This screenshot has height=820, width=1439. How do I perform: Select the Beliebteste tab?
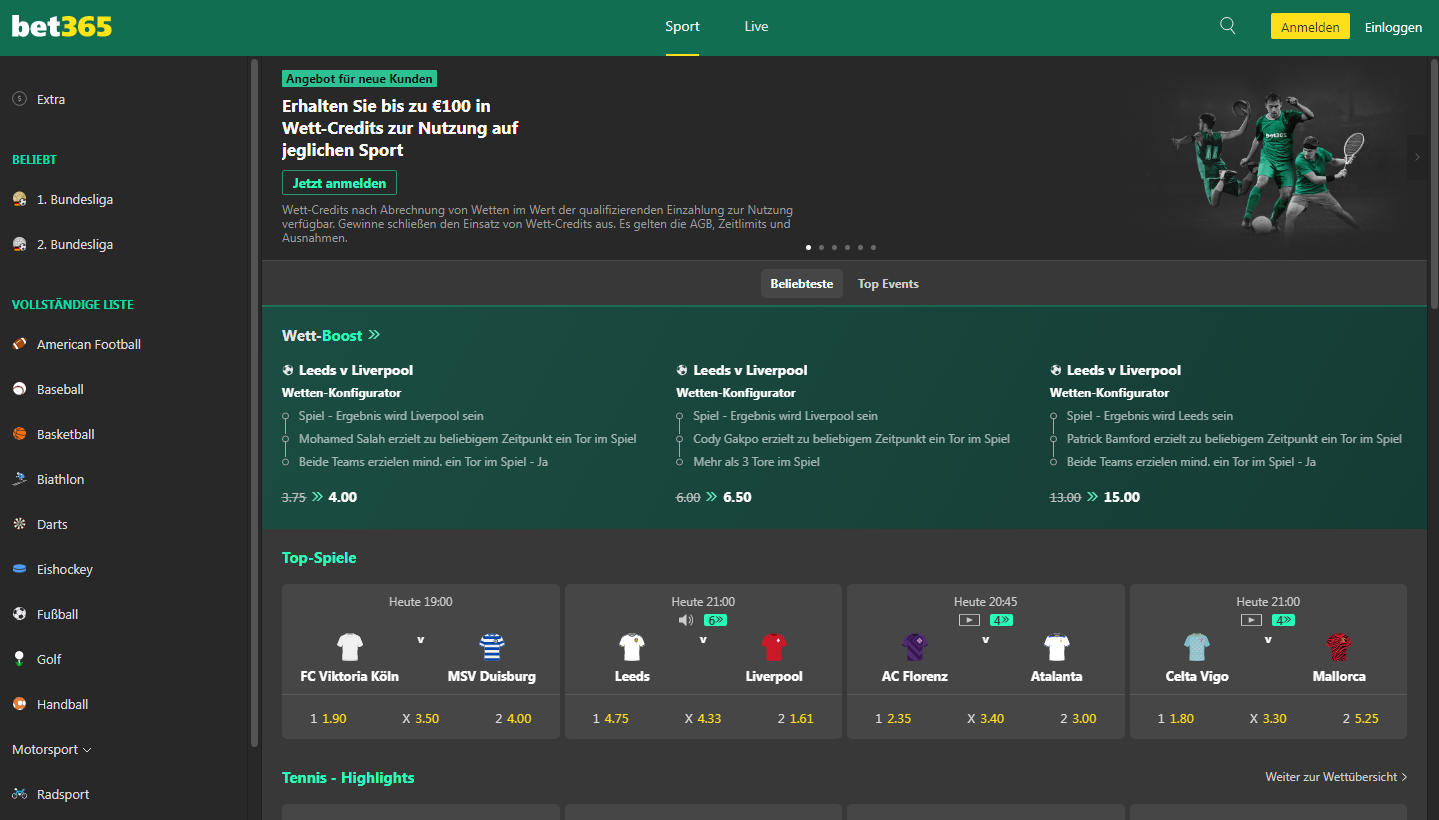pyautogui.click(x=801, y=284)
